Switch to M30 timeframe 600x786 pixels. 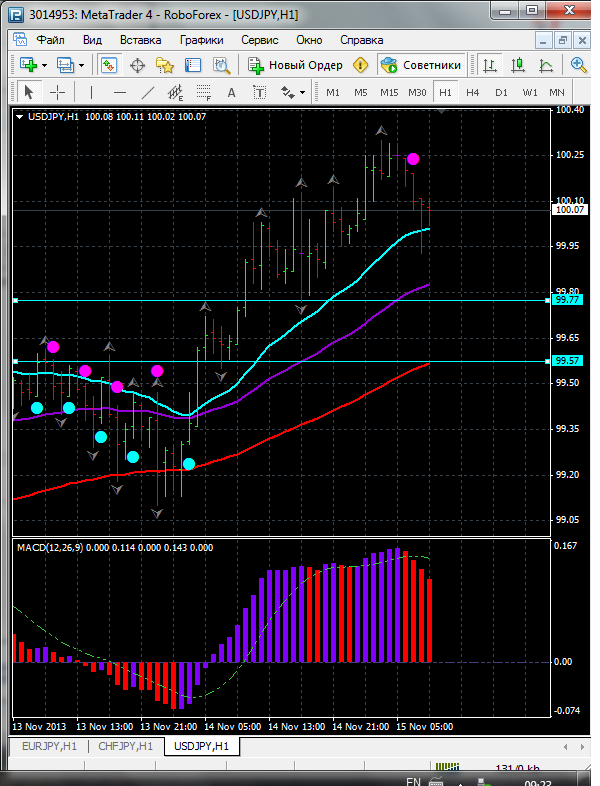[x=417, y=93]
